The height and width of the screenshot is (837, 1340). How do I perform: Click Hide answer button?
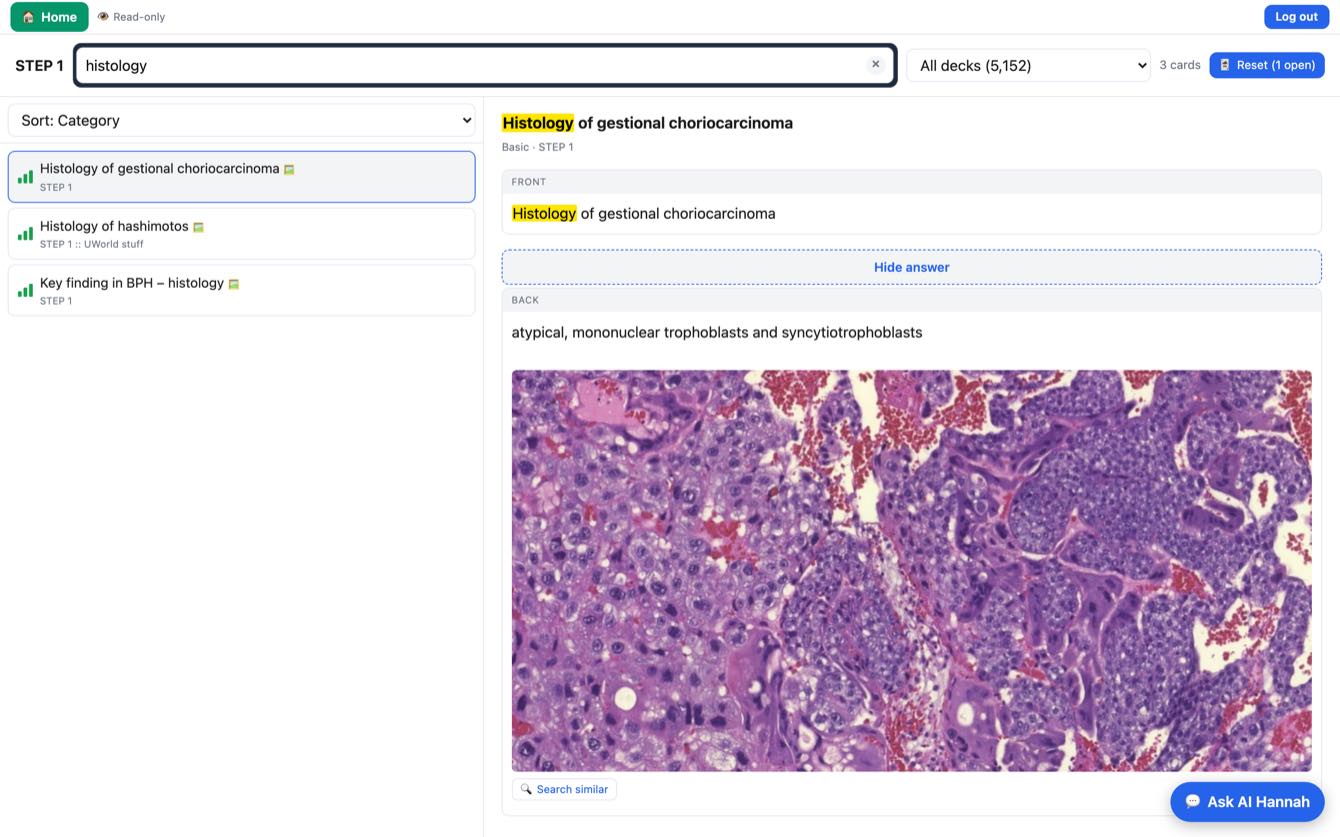click(x=911, y=267)
